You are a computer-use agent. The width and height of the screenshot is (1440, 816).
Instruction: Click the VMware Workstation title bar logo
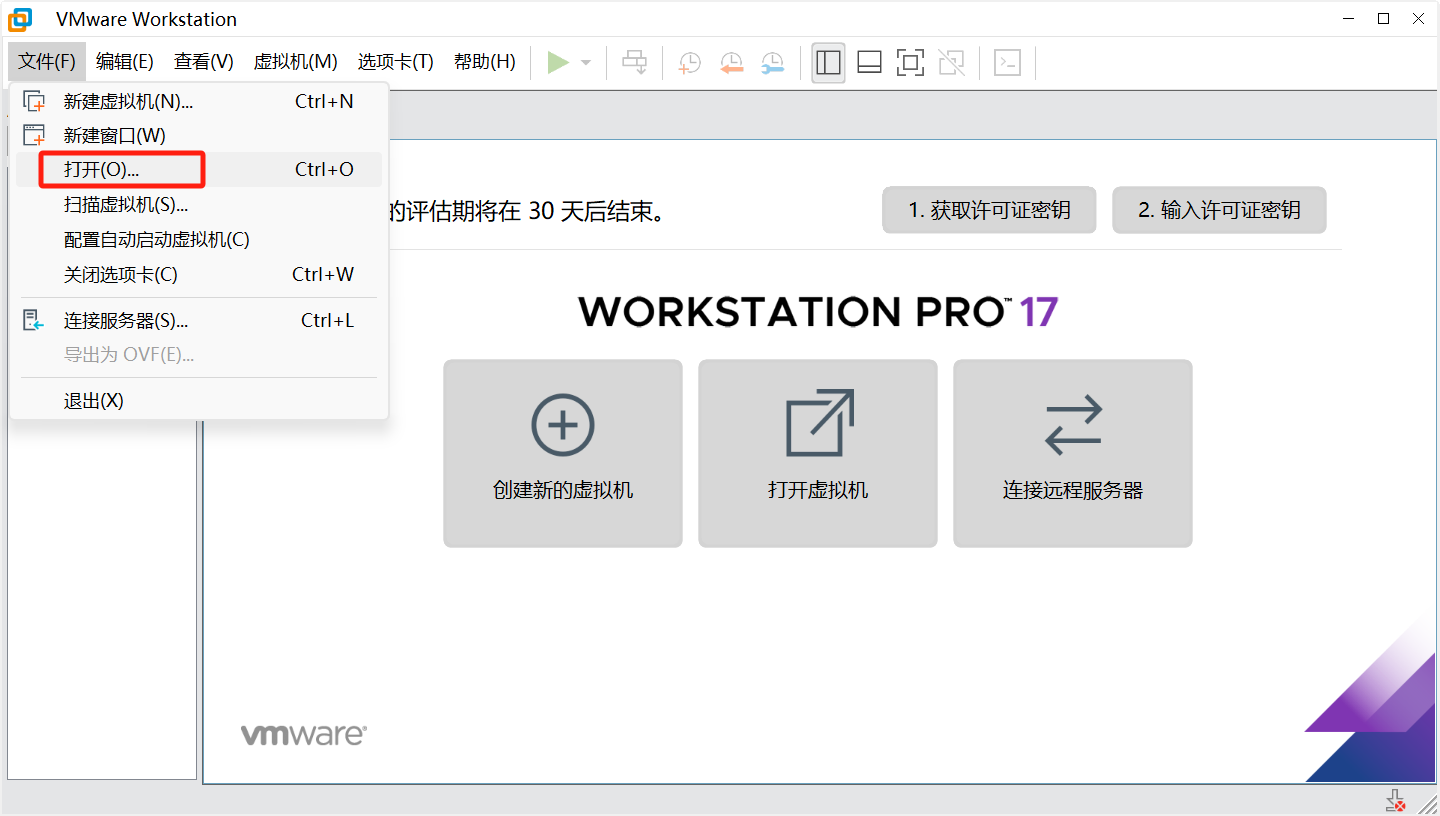click(x=20, y=19)
